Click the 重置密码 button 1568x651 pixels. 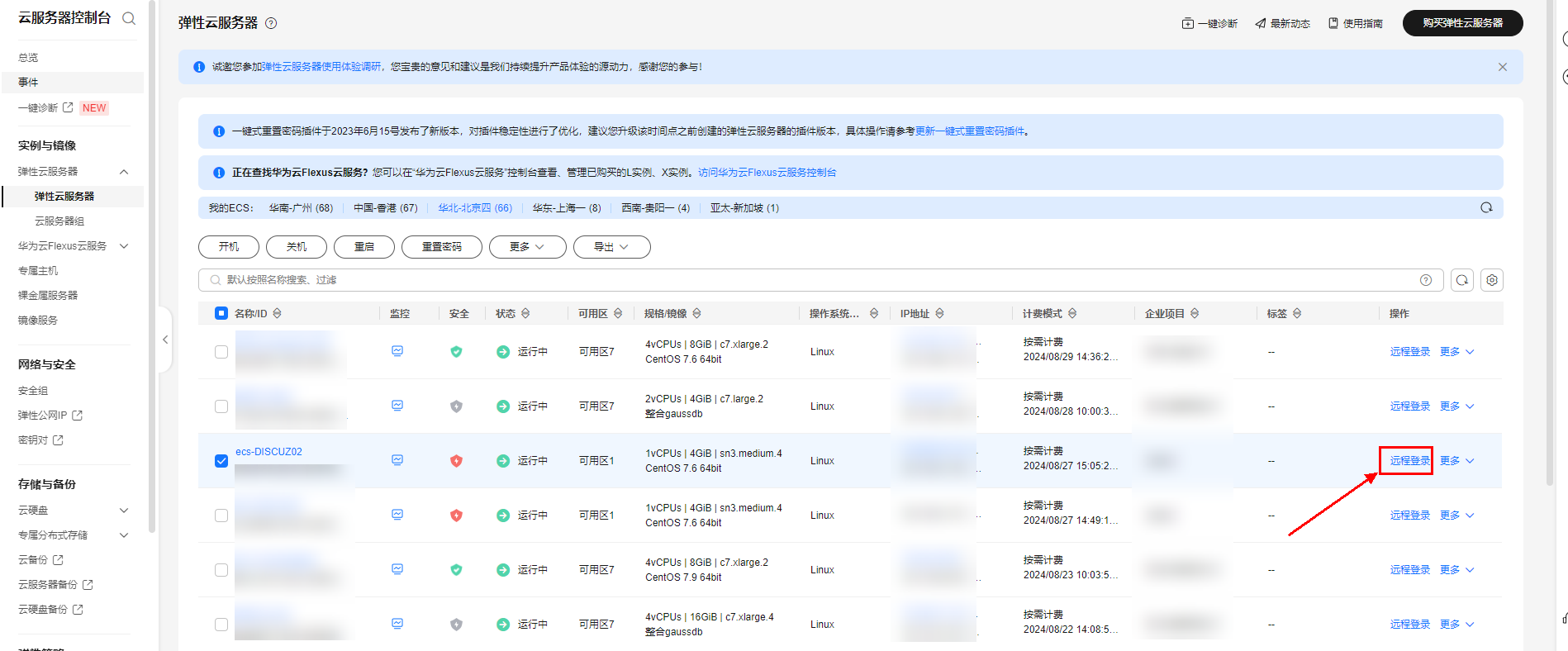click(x=442, y=247)
